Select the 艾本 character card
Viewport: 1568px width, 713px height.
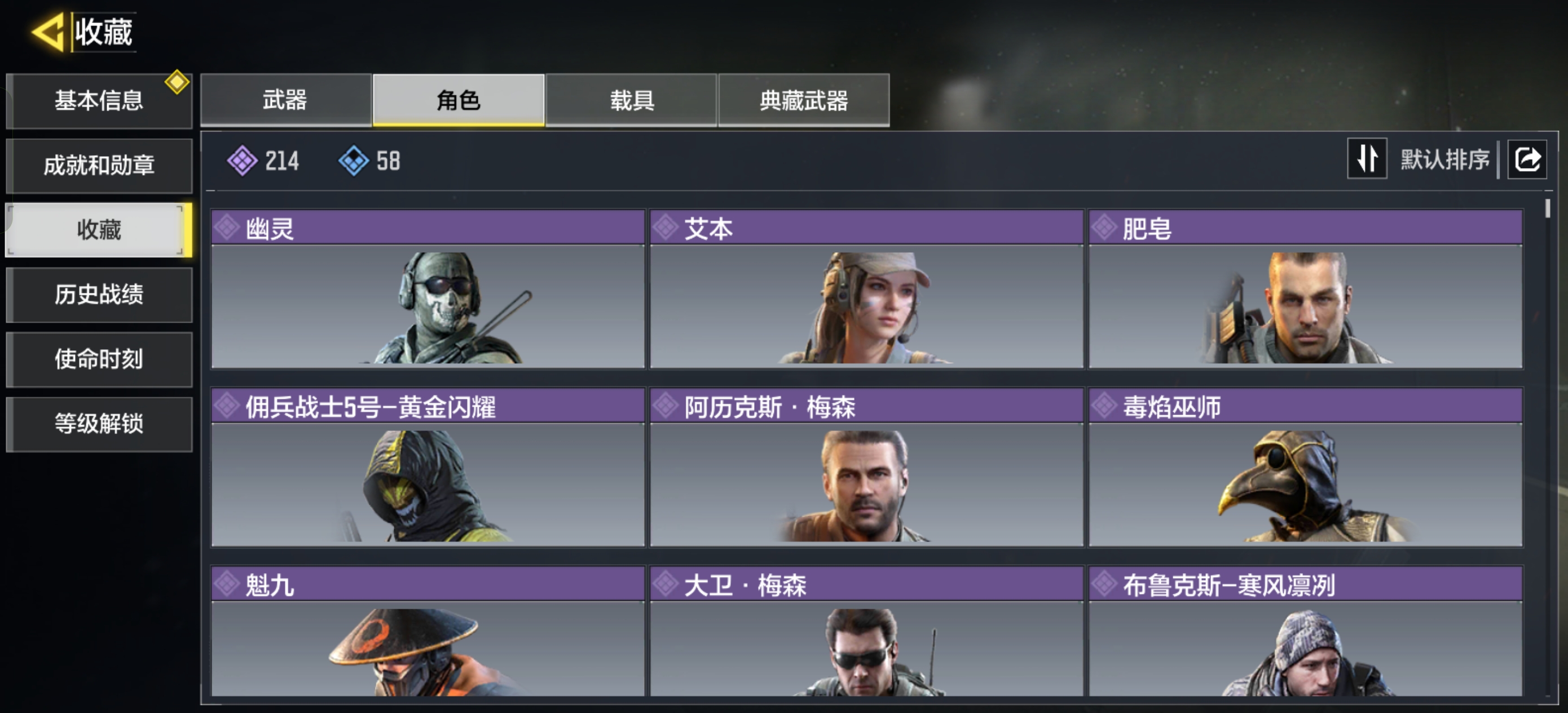[866, 289]
